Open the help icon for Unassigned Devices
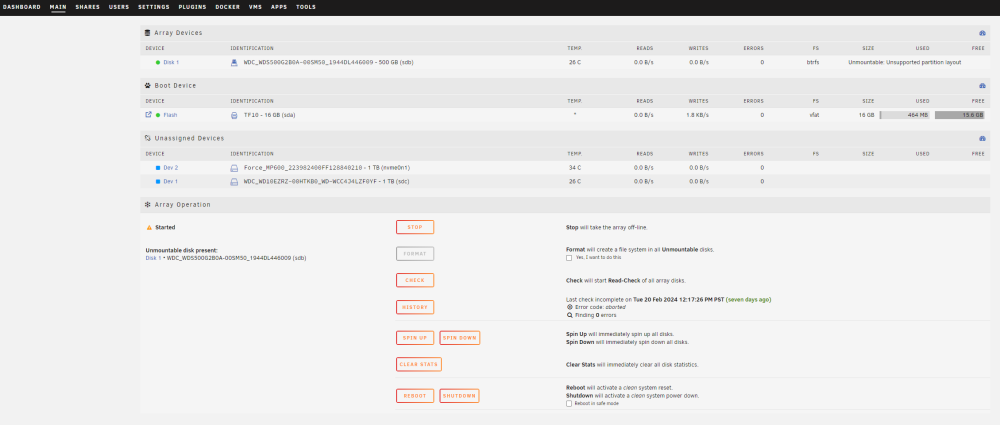The width and height of the screenshot is (1000, 425). tap(982, 138)
